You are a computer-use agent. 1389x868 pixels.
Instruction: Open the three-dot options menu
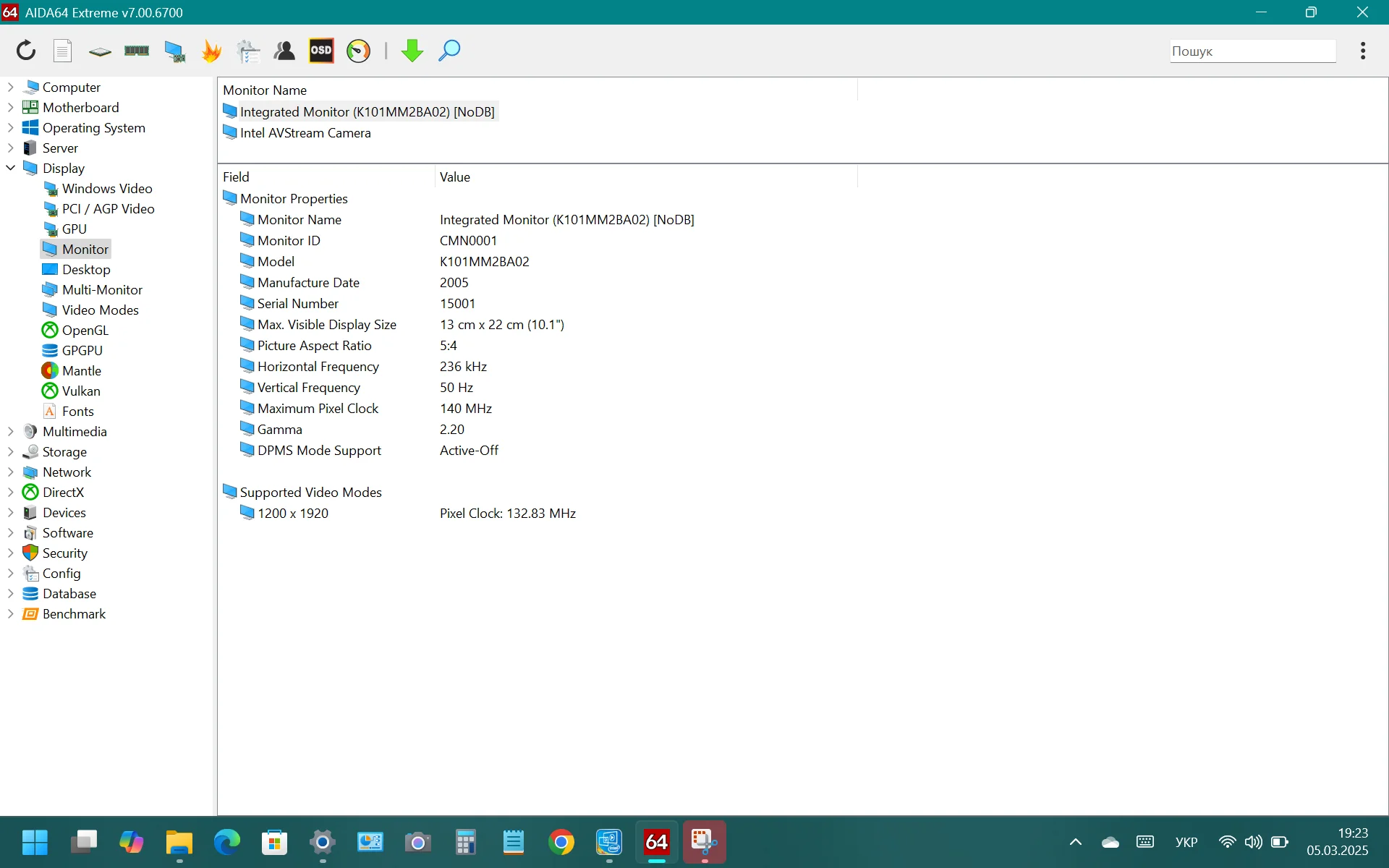[x=1362, y=51]
